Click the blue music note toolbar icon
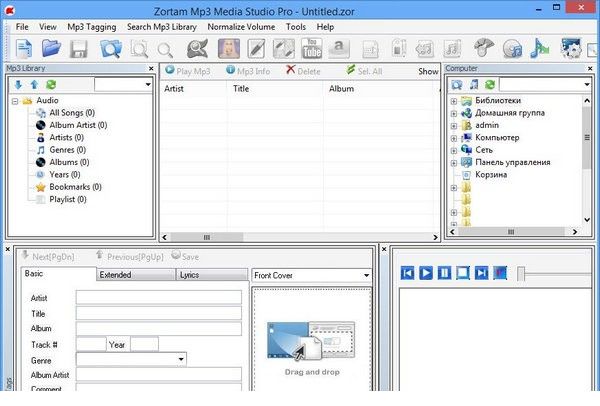 click(540, 49)
